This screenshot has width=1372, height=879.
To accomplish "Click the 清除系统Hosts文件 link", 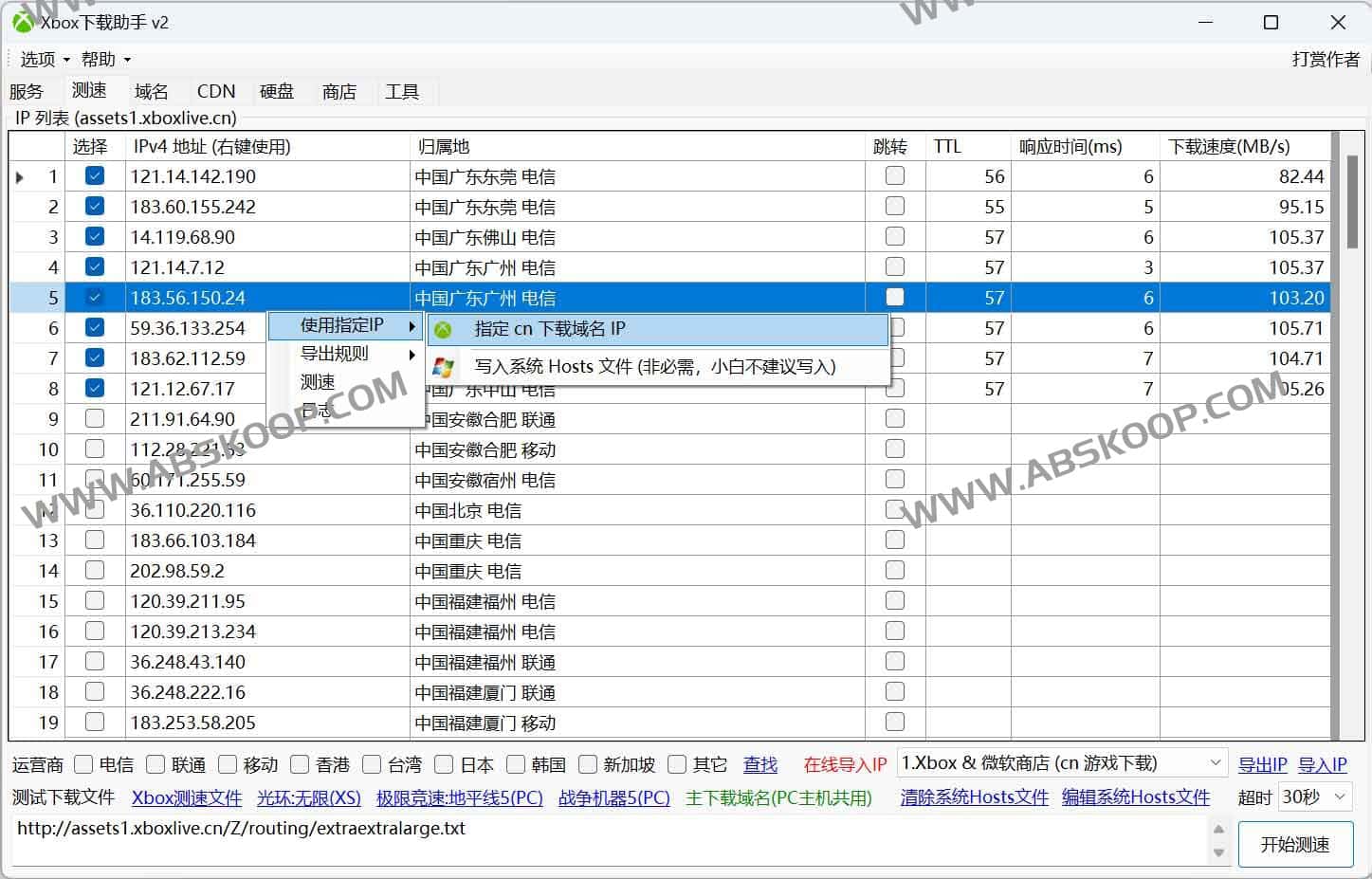I will pyautogui.click(x=974, y=797).
